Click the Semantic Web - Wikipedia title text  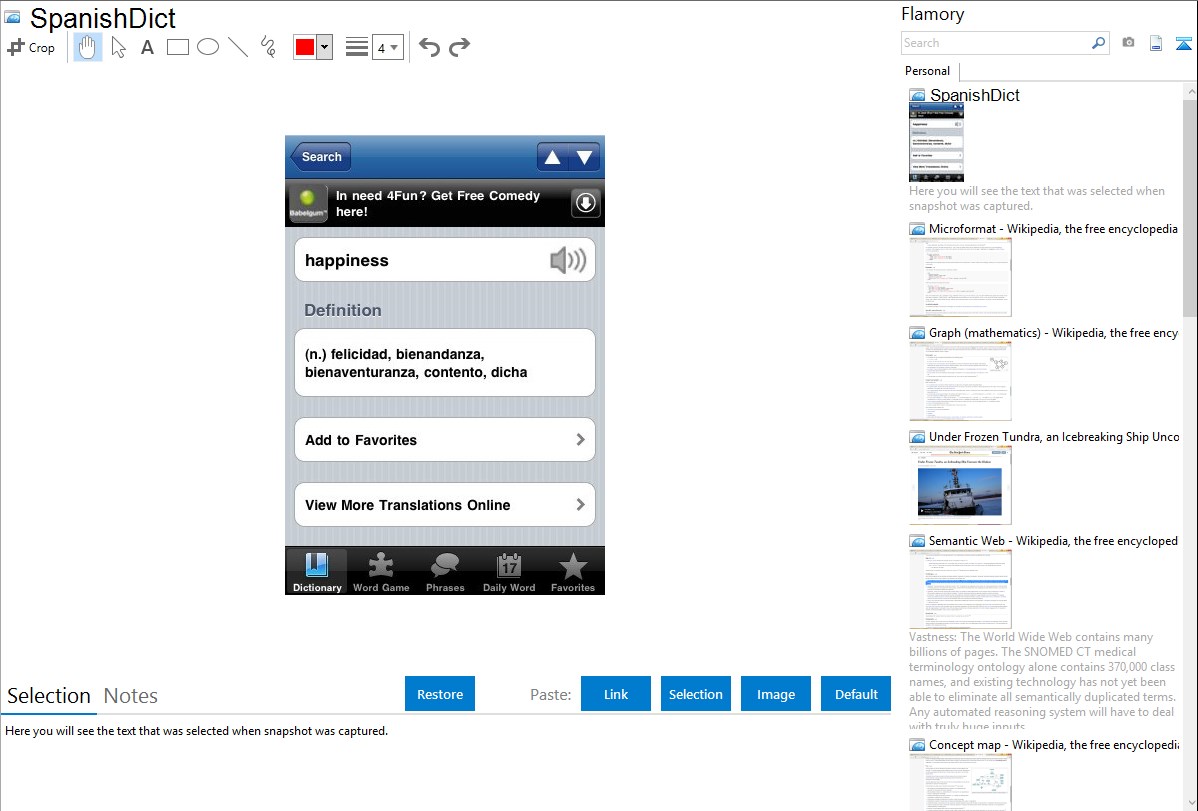pos(1053,540)
